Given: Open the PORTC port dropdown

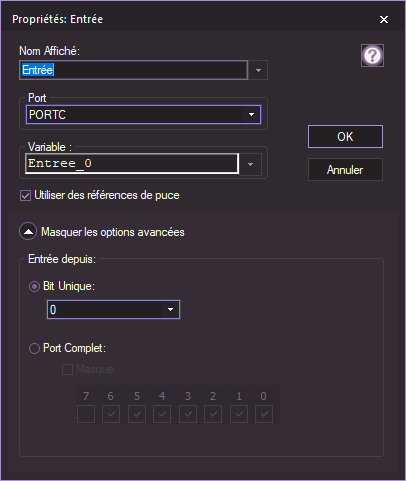Looking at the screenshot, I should pos(144,115).
